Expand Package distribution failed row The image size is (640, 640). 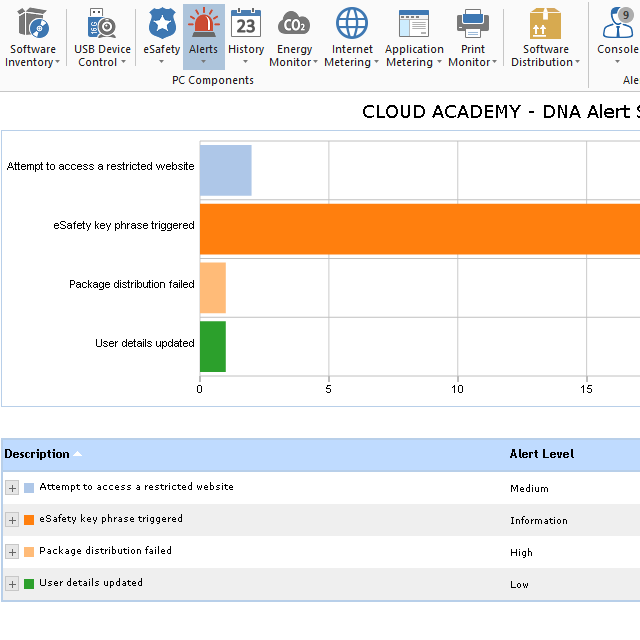(x=12, y=552)
